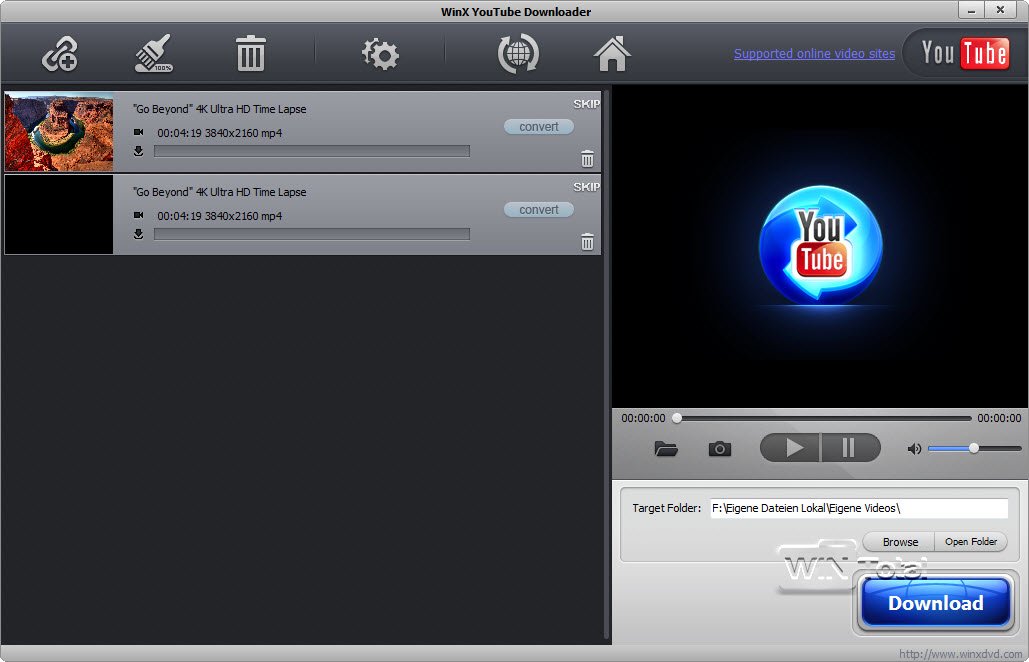This screenshot has height=662, width=1029.
Task: Click SKIP on the second video
Action: click(586, 187)
